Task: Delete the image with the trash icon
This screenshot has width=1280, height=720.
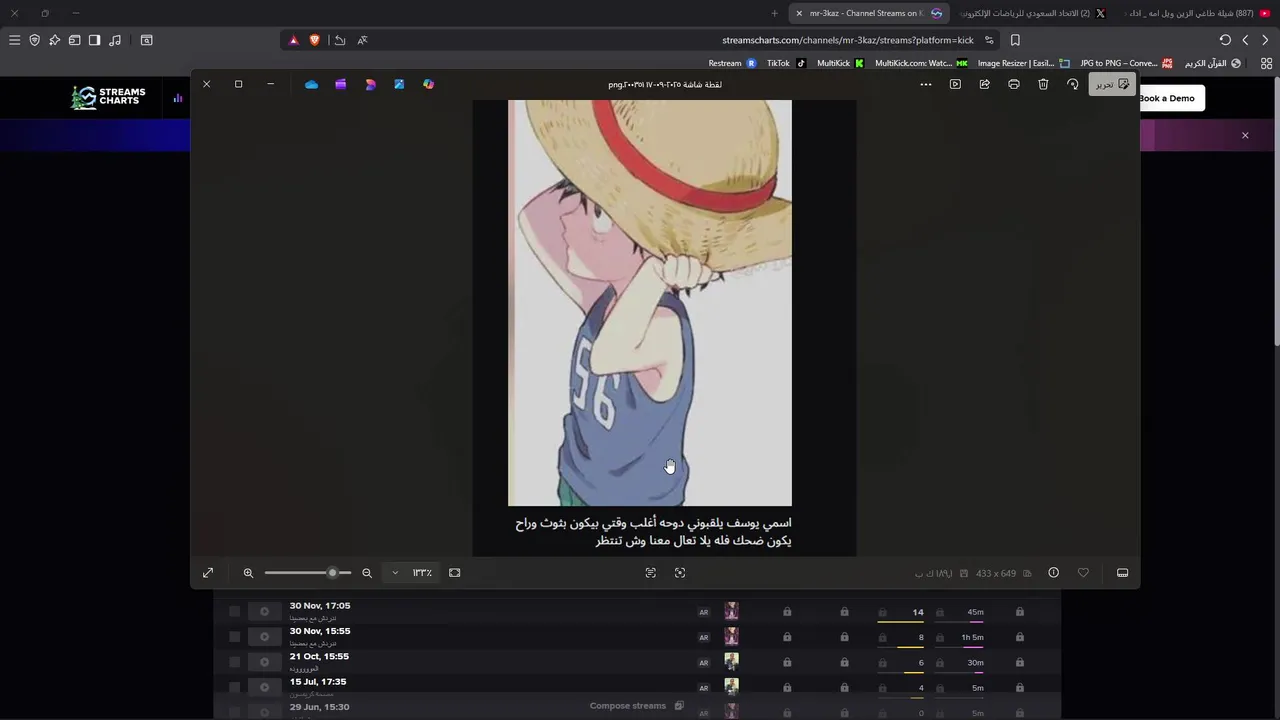Action: 1043,84
